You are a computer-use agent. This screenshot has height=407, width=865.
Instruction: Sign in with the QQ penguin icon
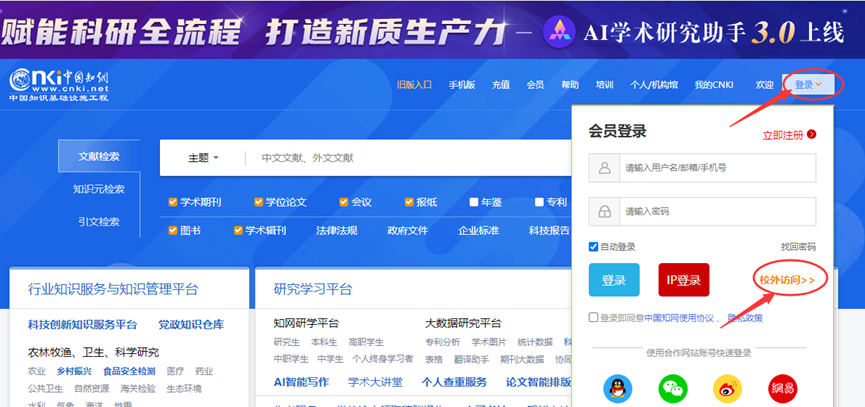coord(617,389)
